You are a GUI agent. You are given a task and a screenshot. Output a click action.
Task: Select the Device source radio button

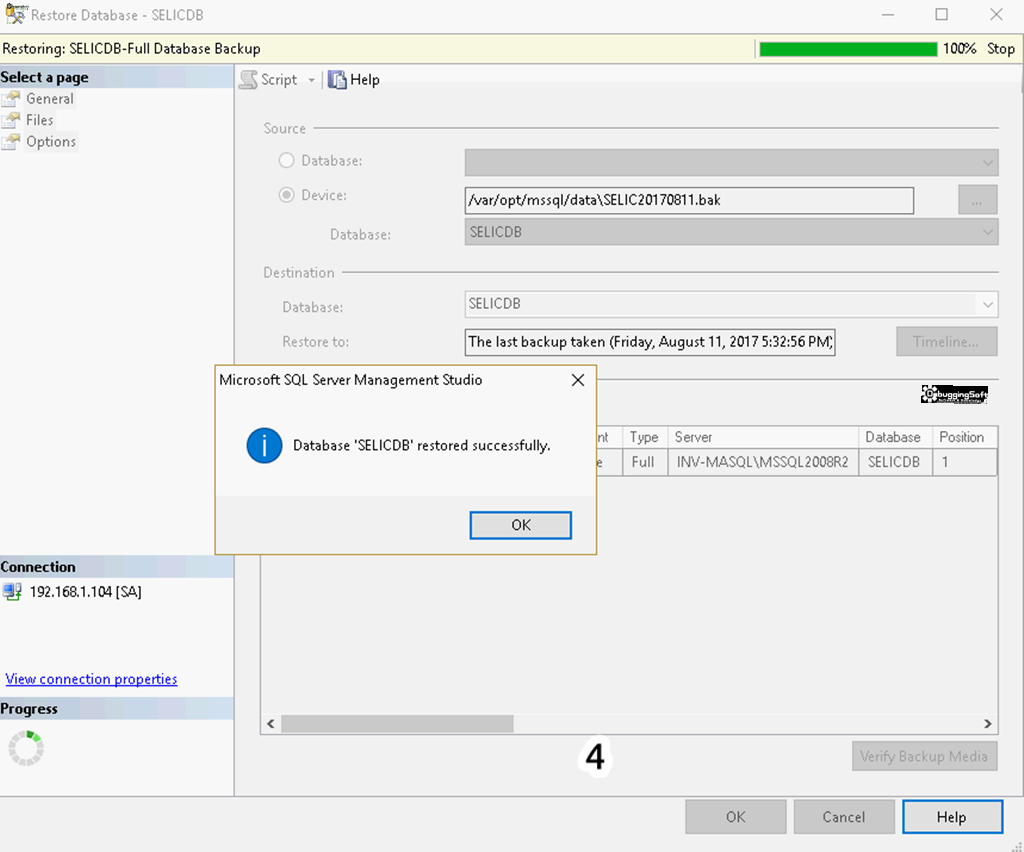[x=287, y=195]
